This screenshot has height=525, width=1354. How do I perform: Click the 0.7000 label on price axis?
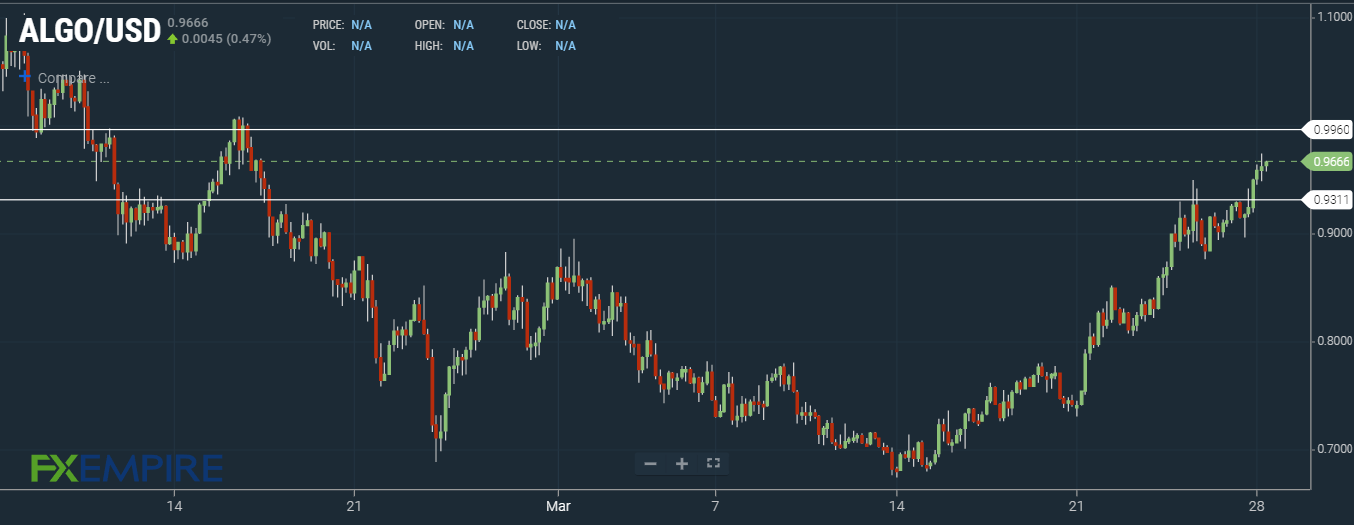click(1334, 449)
